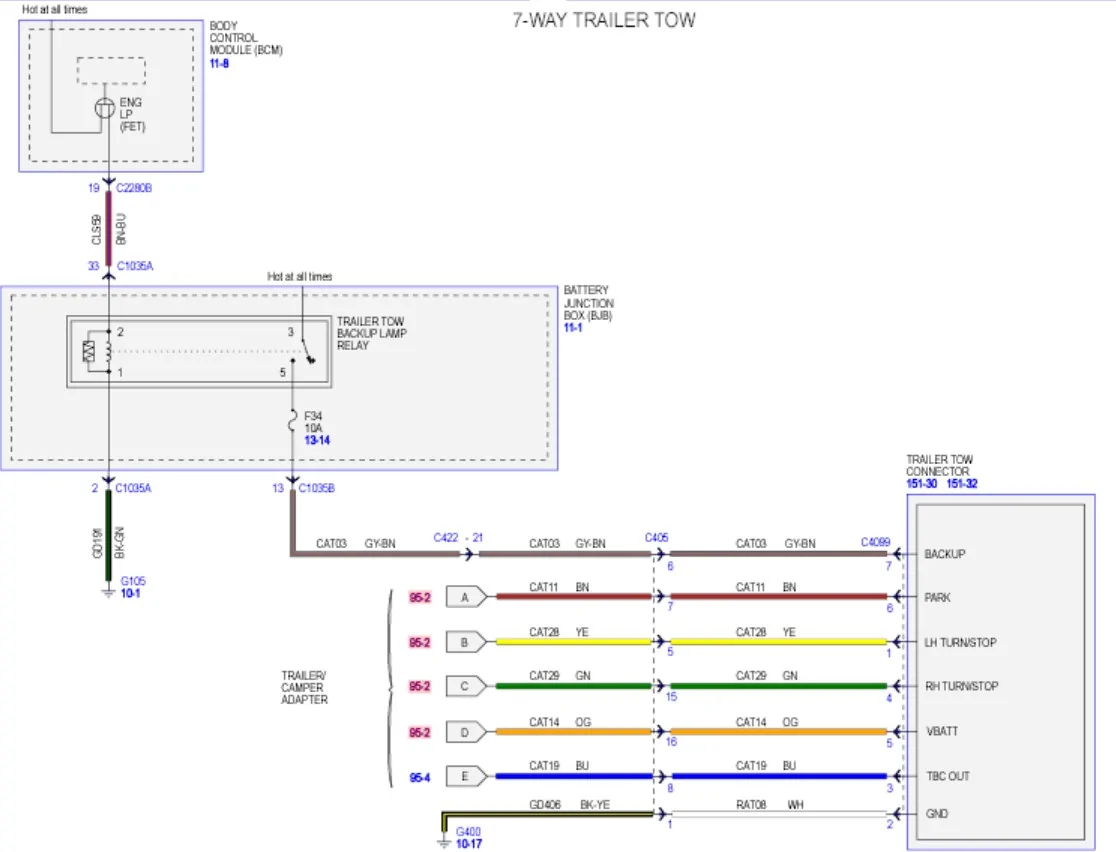Open the 95-2 reference beside adapter terminal A
Viewport: 1116px width, 852px height.
(x=420, y=597)
